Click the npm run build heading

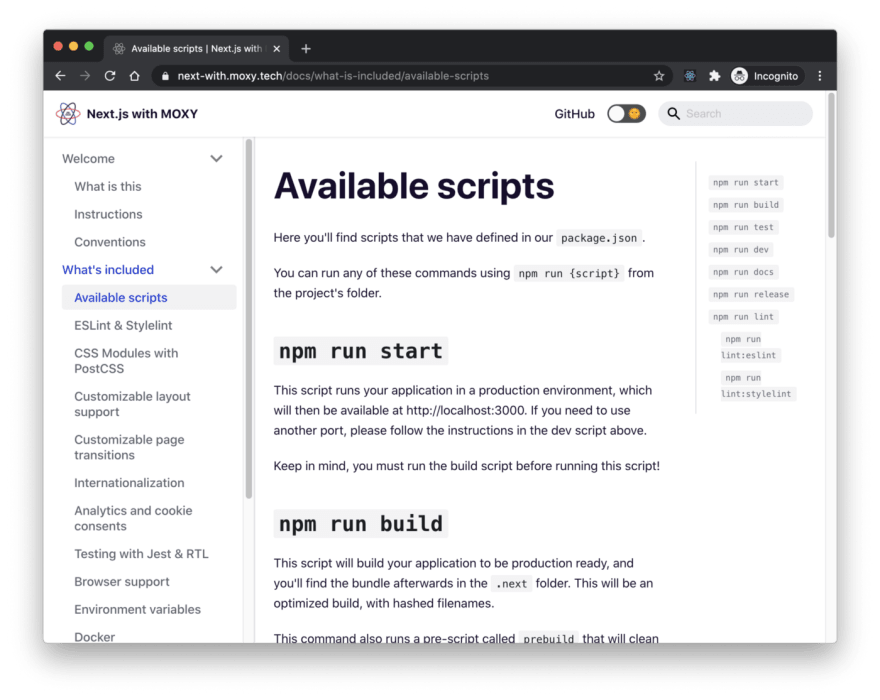pos(360,524)
